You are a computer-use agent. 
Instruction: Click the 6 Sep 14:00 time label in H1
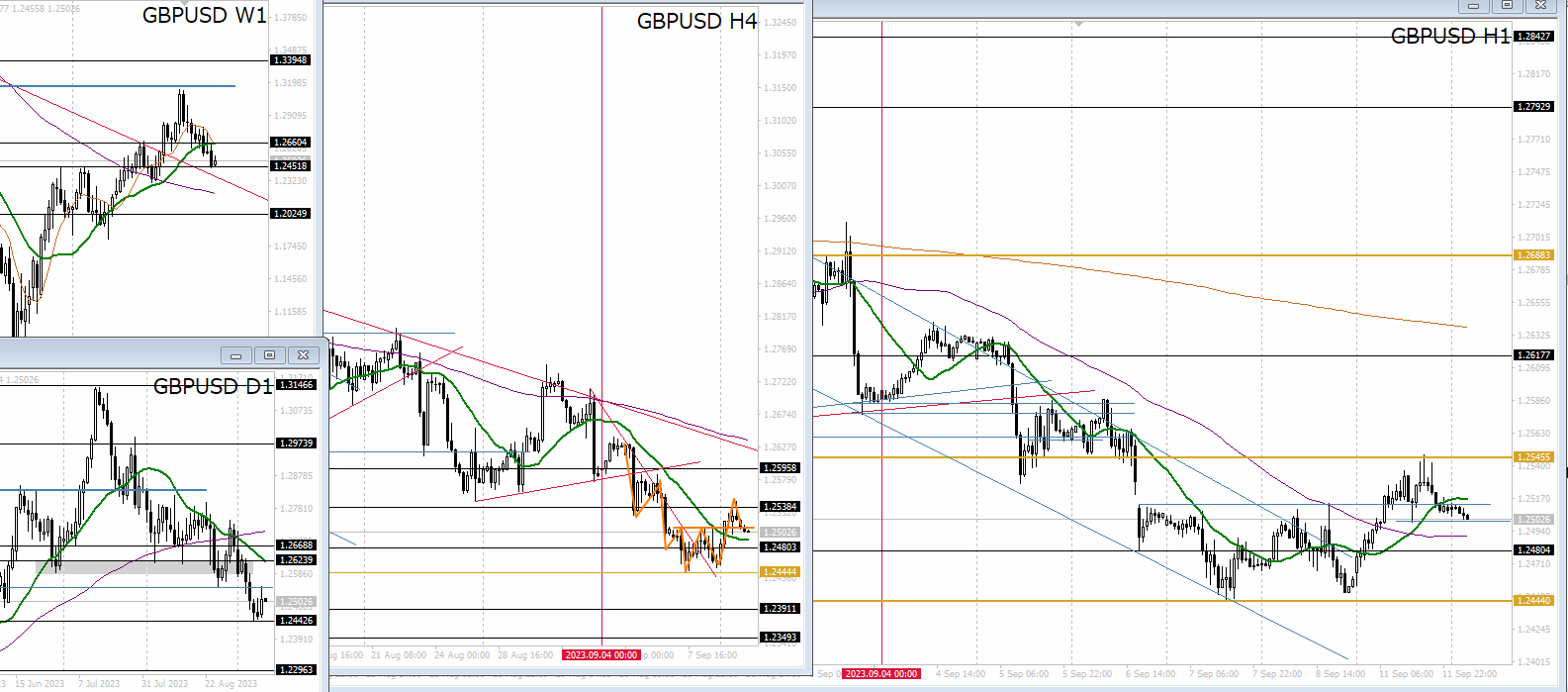[1151, 674]
